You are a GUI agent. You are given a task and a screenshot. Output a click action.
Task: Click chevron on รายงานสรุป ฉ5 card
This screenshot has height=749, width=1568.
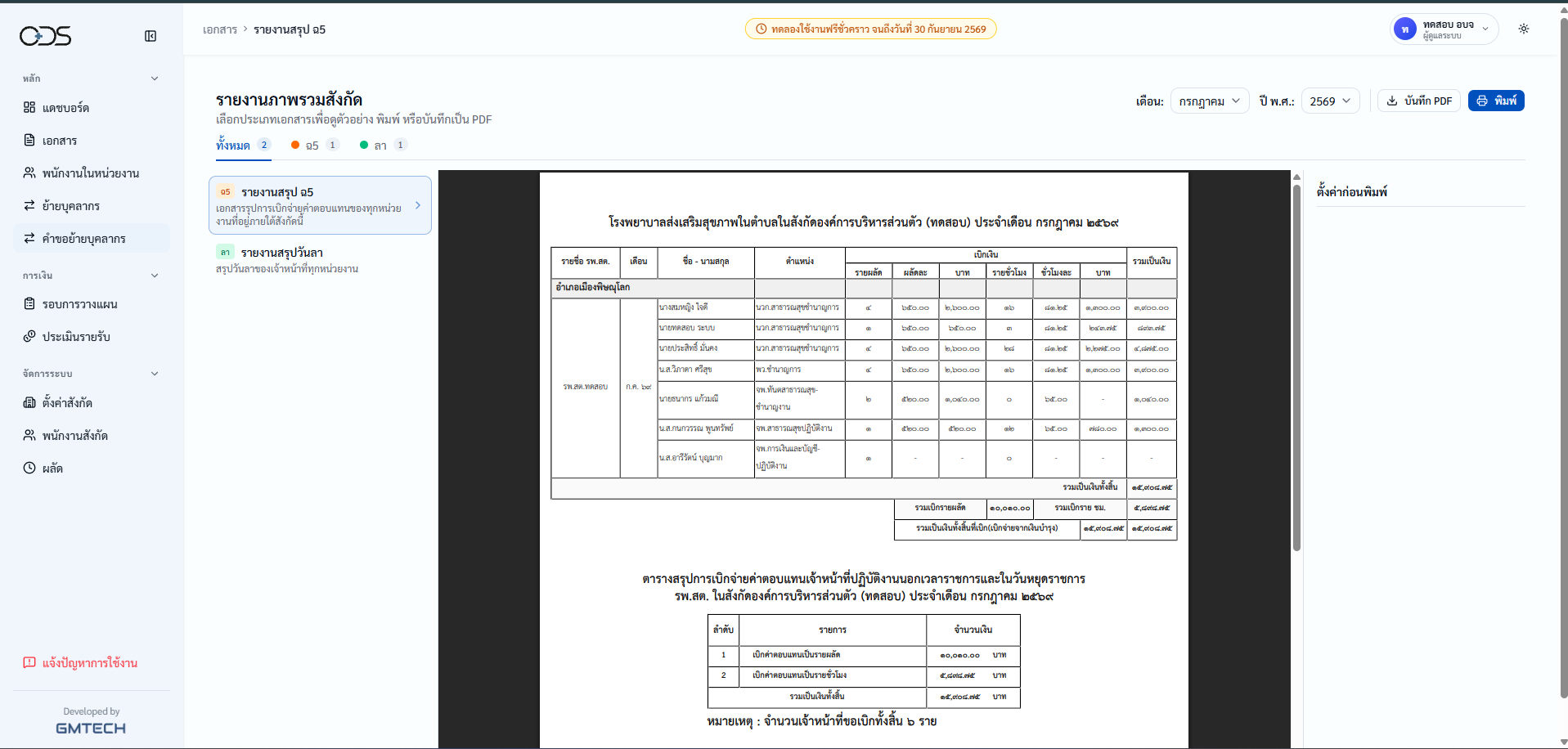click(x=418, y=205)
